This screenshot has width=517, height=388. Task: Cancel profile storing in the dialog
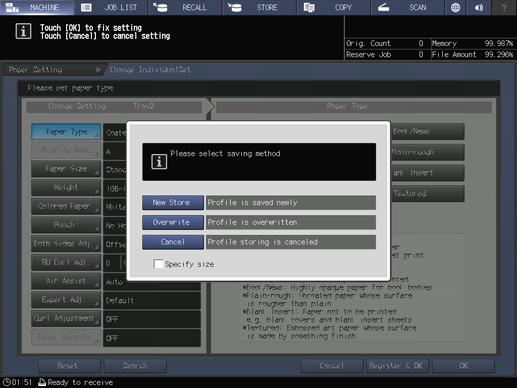(173, 242)
